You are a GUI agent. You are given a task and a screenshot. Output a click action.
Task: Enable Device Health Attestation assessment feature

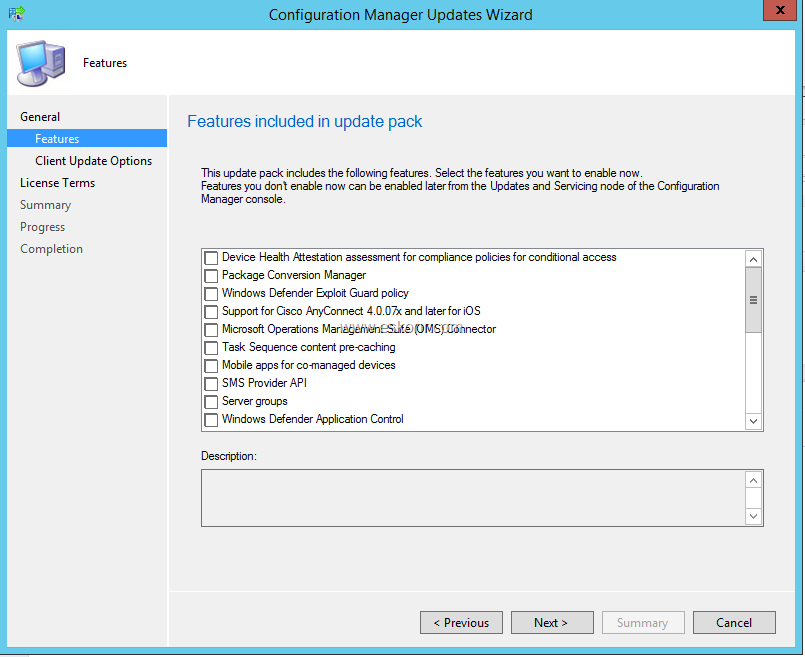pyautogui.click(x=211, y=258)
